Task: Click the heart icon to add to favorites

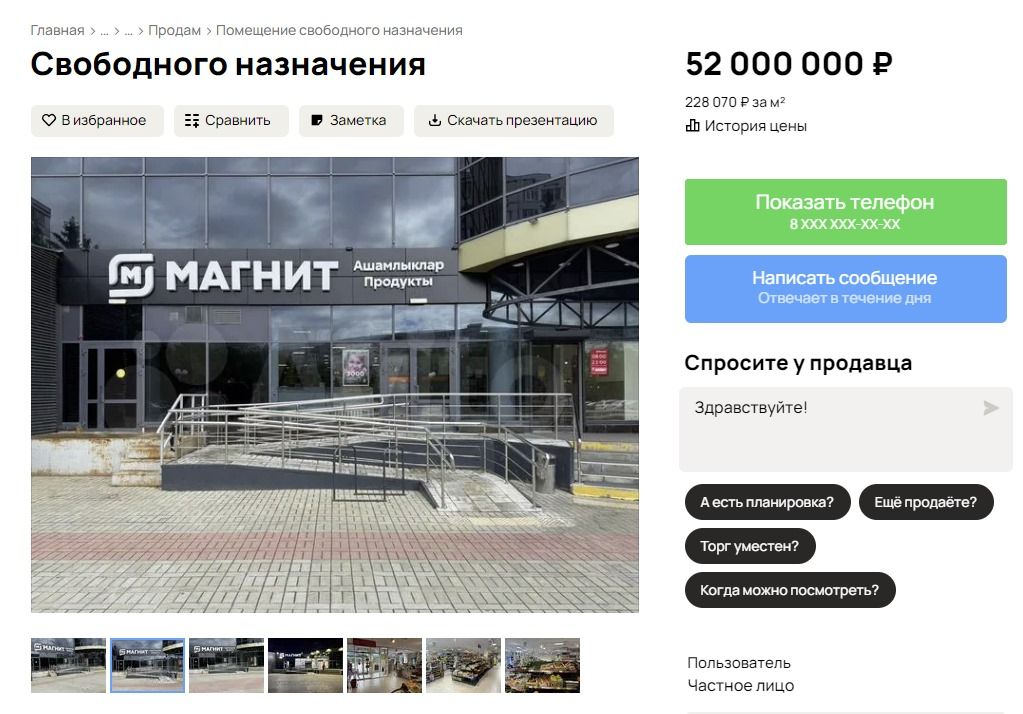Action: [48, 120]
